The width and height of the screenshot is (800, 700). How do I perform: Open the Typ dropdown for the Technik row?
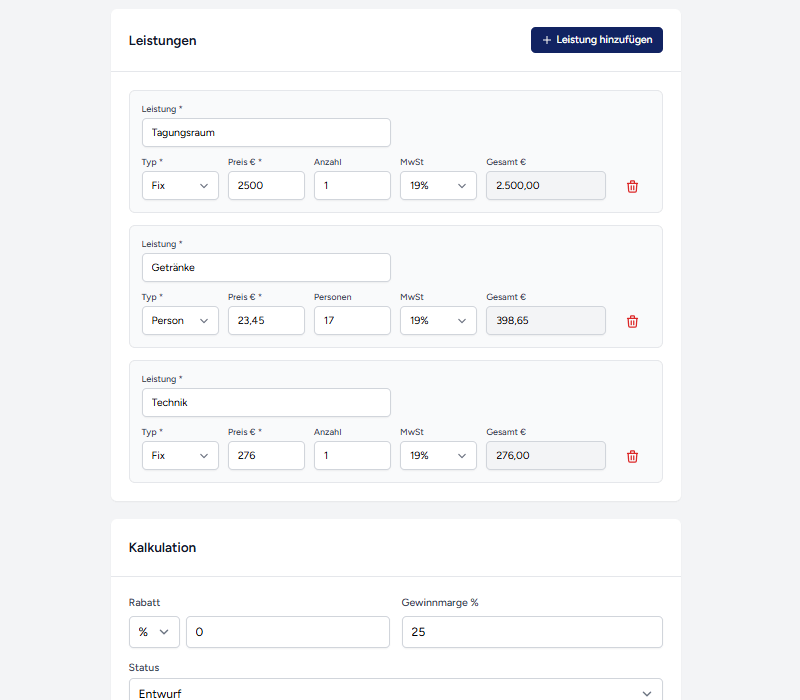tap(180, 455)
